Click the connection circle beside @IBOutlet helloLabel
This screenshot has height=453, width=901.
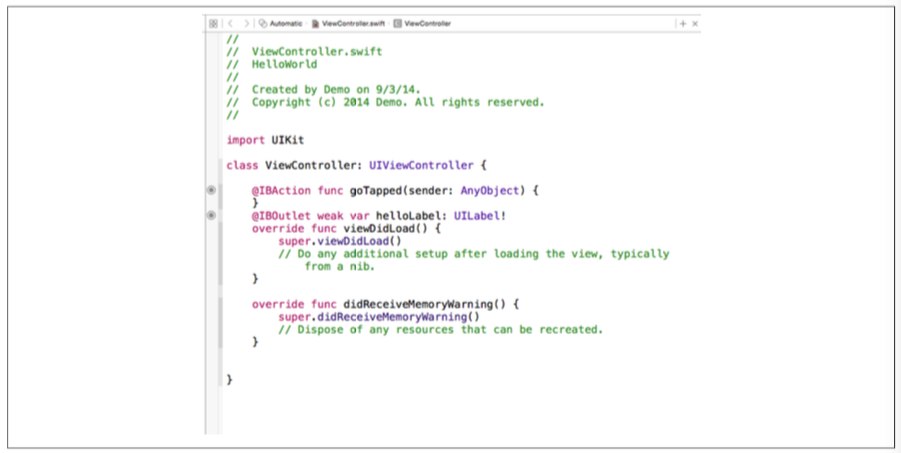click(211, 215)
